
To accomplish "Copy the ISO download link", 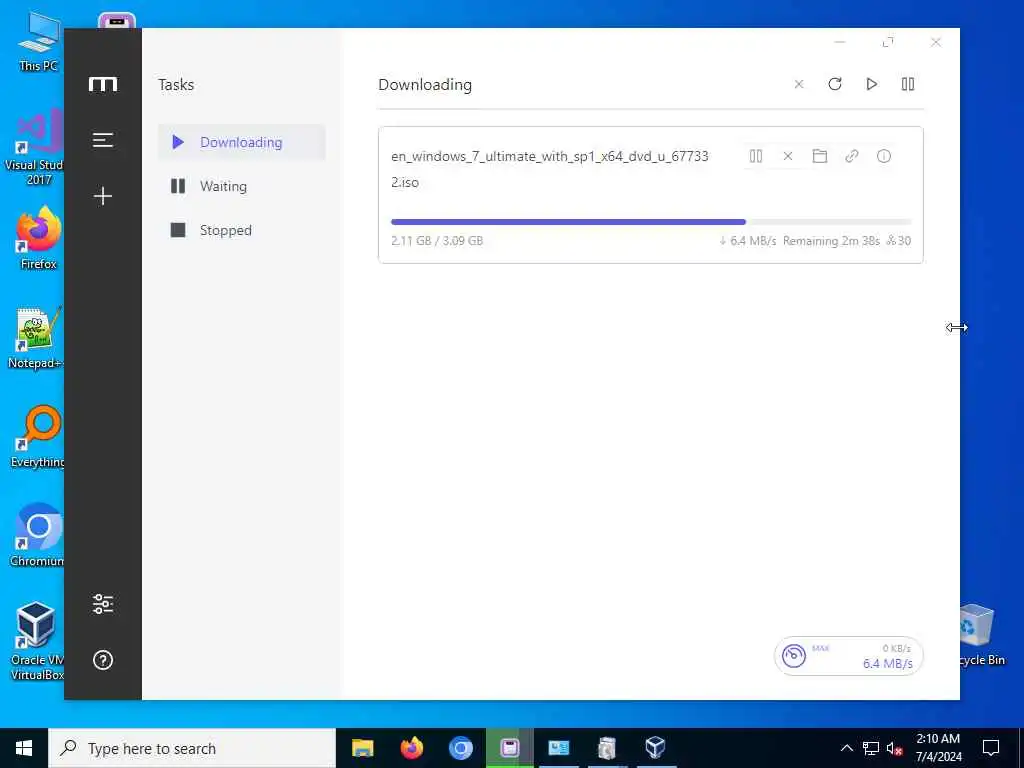I will coord(852,156).
